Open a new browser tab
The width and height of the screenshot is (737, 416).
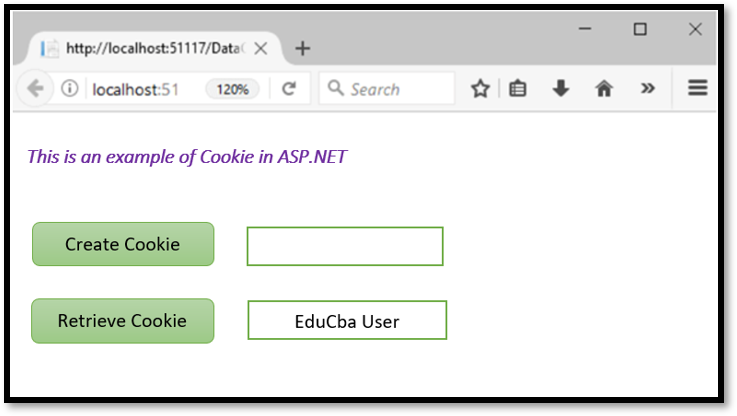coord(303,48)
